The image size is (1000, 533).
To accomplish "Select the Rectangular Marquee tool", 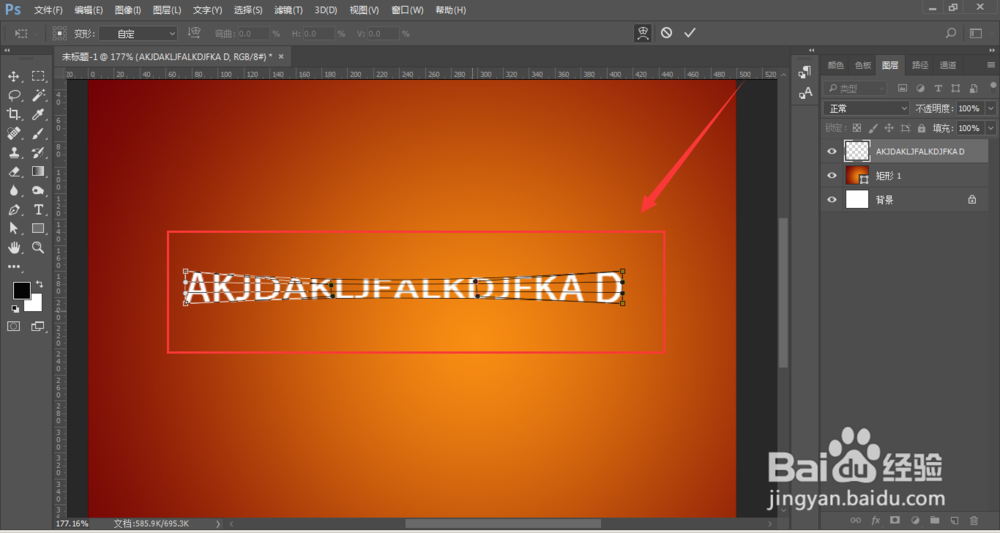I will [38, 77].
